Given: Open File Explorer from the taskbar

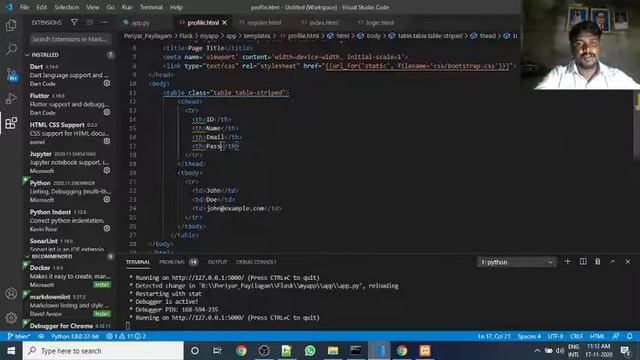Looking at the screenshot, I should coord(333,350).
